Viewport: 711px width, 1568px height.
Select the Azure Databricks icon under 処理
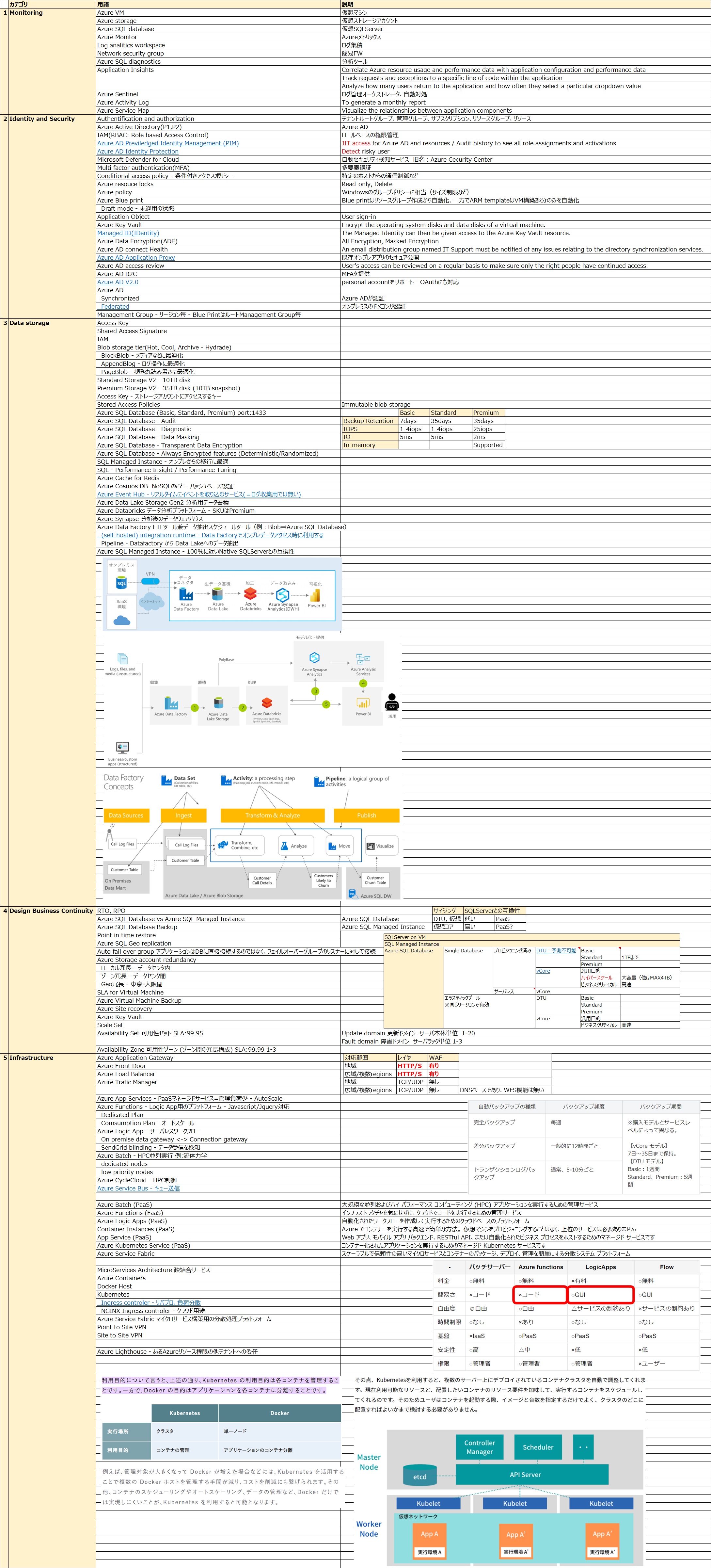click(x=266, y=703)
